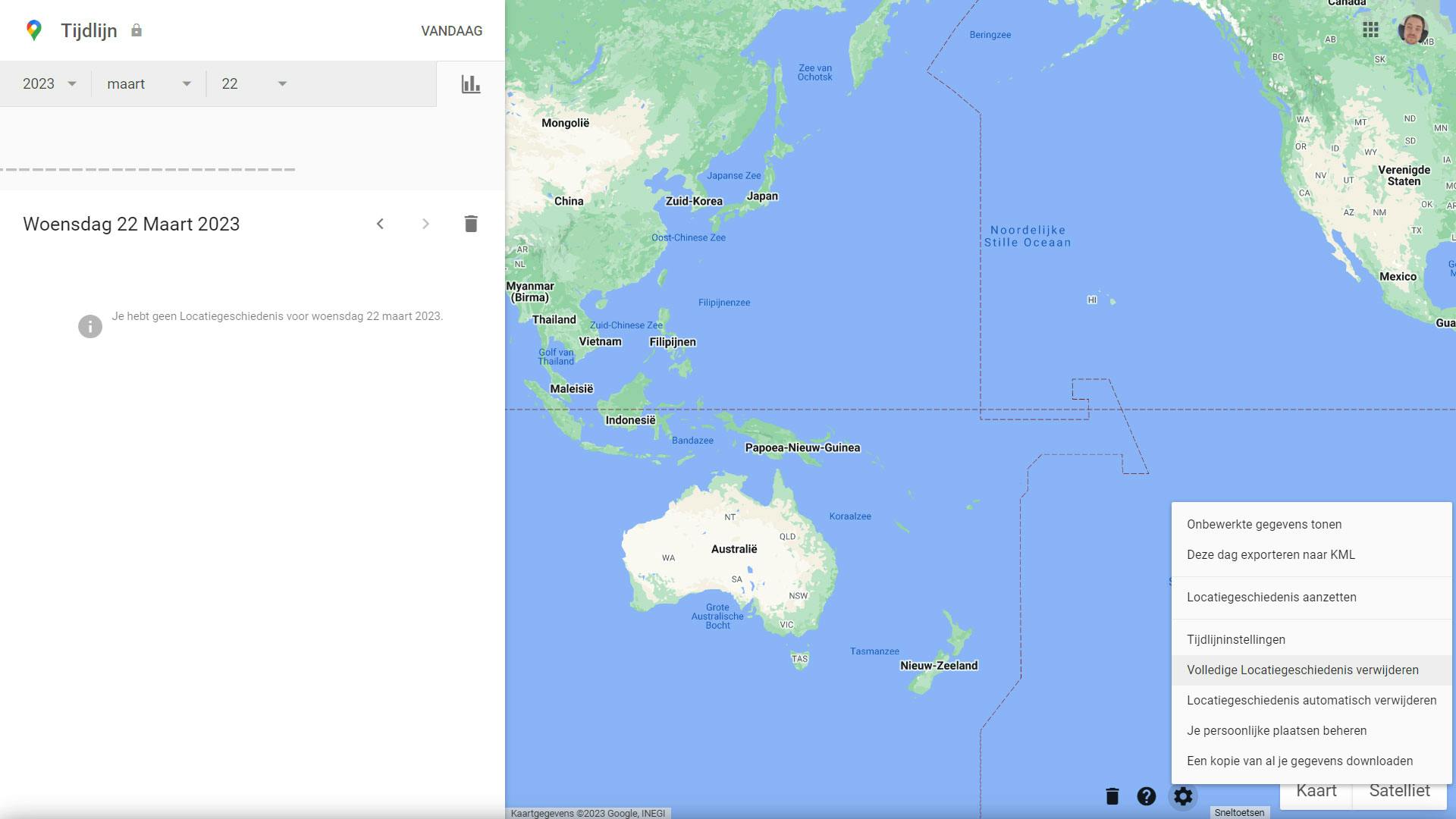Click the trash icon on map bottom
The height and width of the screenshot is (819, 1456).
(1112, 796)
